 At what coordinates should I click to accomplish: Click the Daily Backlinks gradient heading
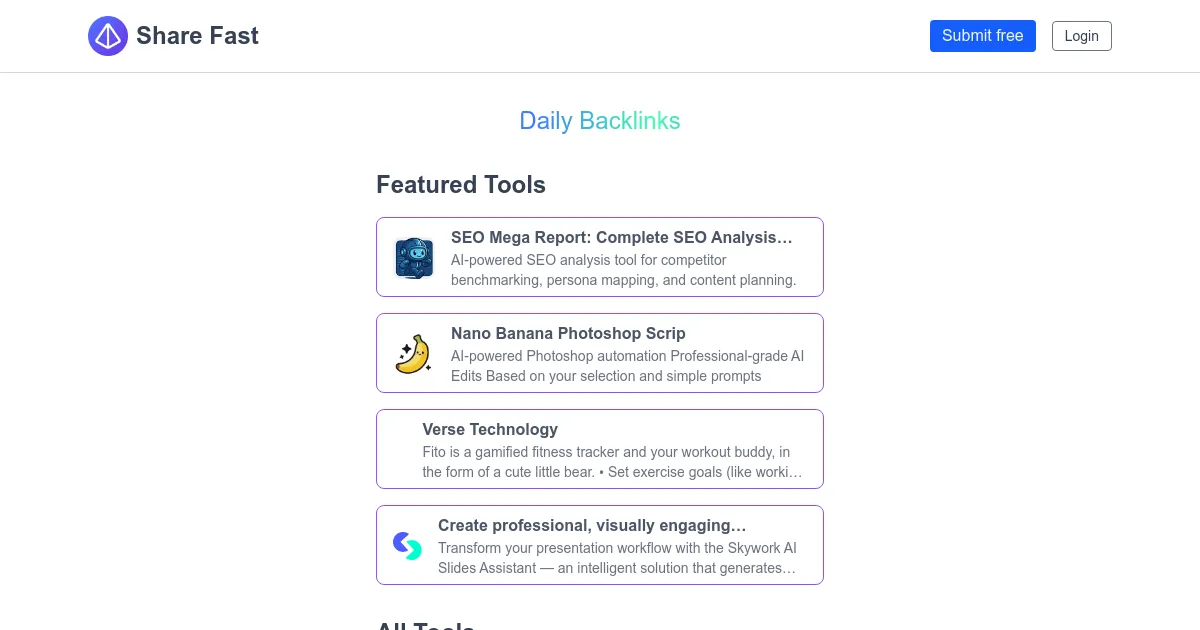pos(600,121)
